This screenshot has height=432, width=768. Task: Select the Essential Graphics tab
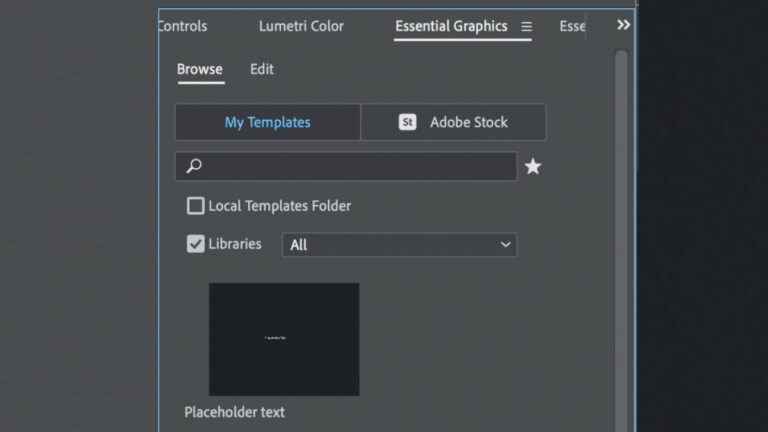tap(451, 26)
